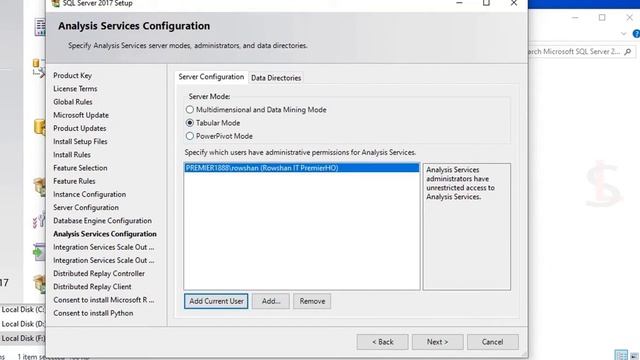Click the License Terms step
Viewport: 640px width, 360px height.
coord(75,89)
